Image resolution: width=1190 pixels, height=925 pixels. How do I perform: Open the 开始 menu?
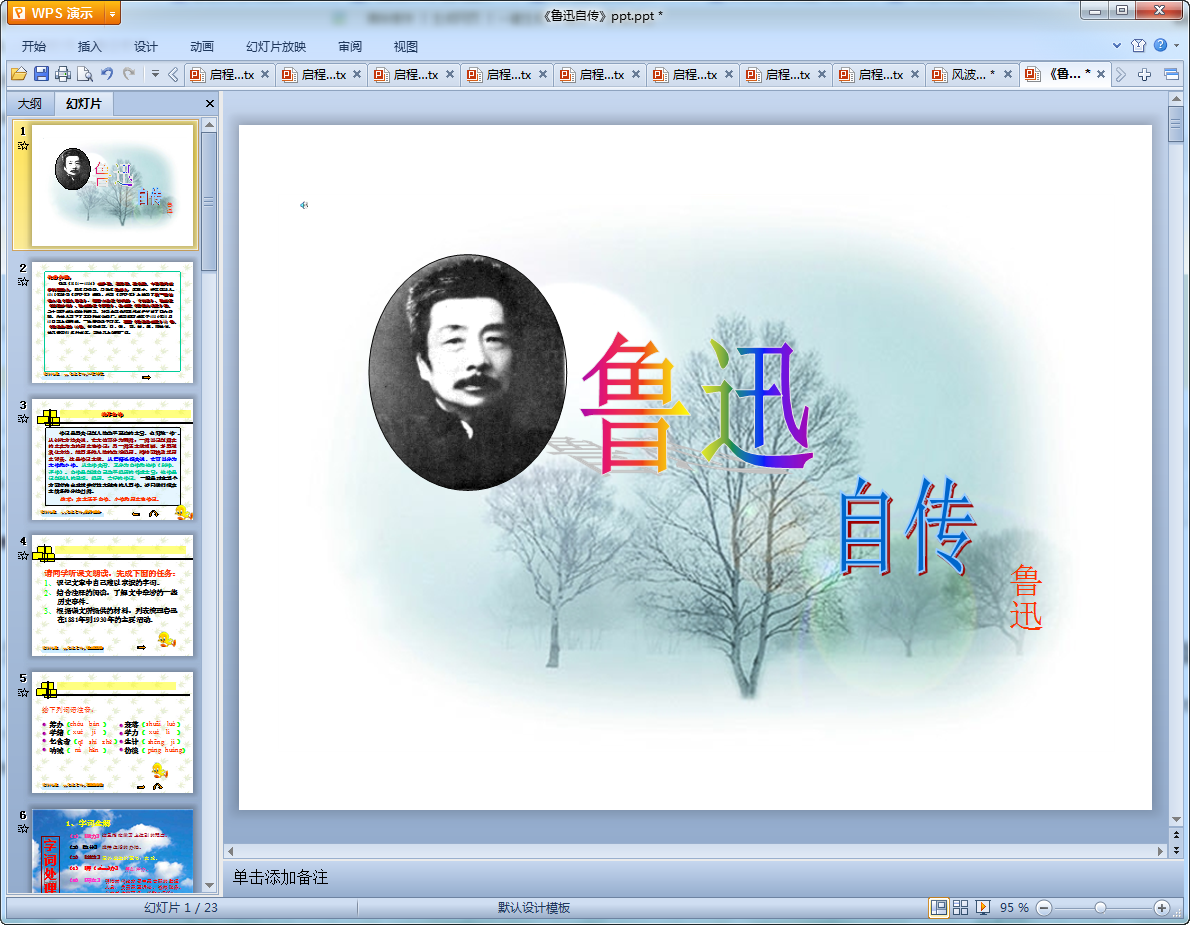click(x=33, y=46)
